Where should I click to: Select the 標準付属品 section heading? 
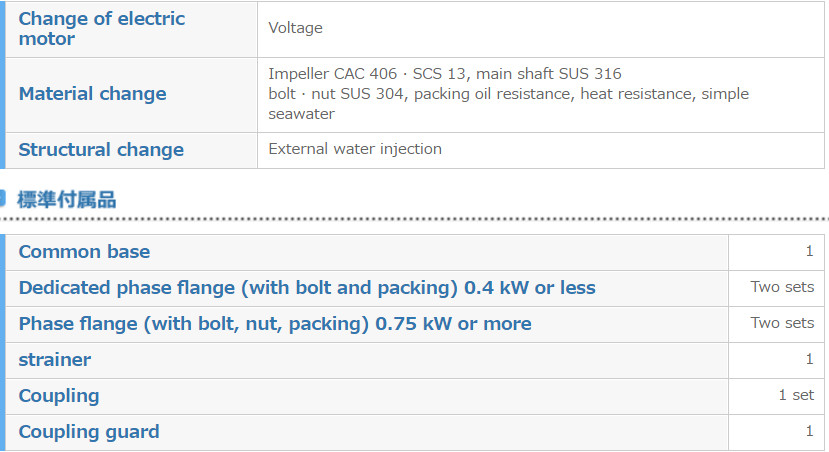point(67,200)
